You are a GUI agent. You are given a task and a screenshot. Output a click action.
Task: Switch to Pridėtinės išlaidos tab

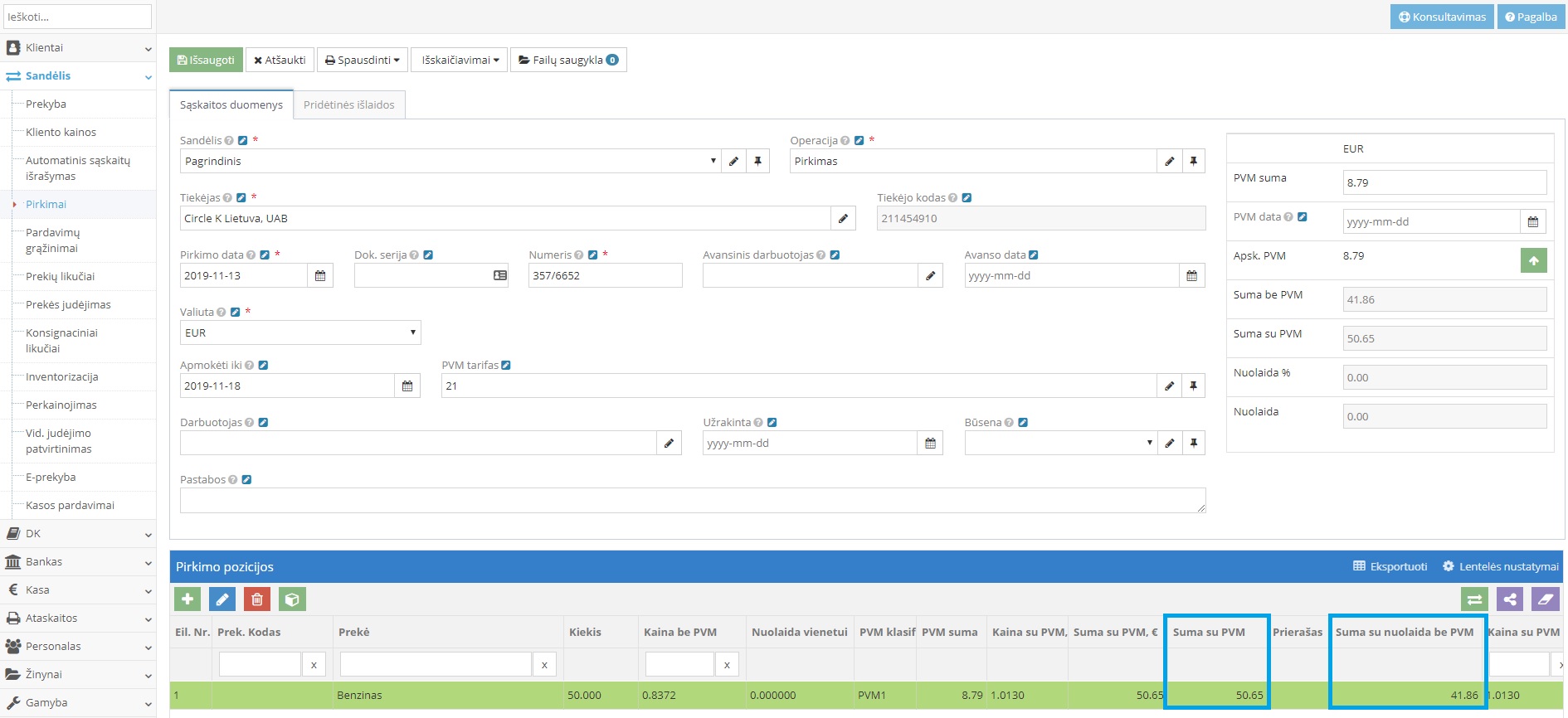[x=348, y=105]
